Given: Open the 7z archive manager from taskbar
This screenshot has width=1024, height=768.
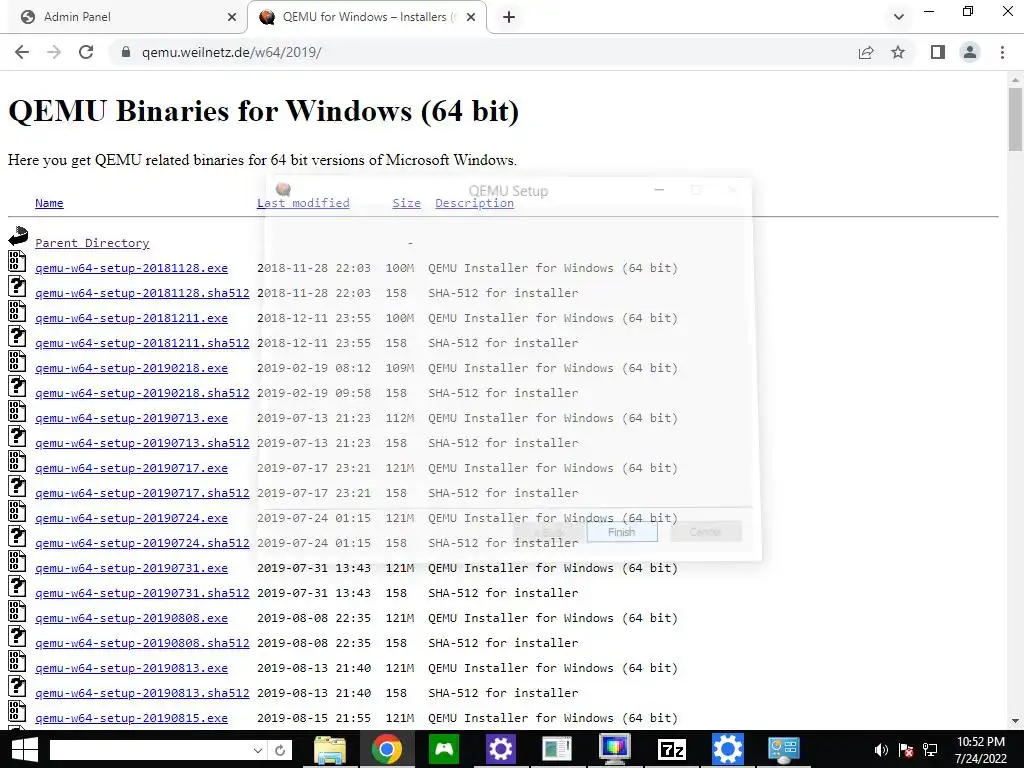Looking at the screenshot, I should (x=671, y=750).
